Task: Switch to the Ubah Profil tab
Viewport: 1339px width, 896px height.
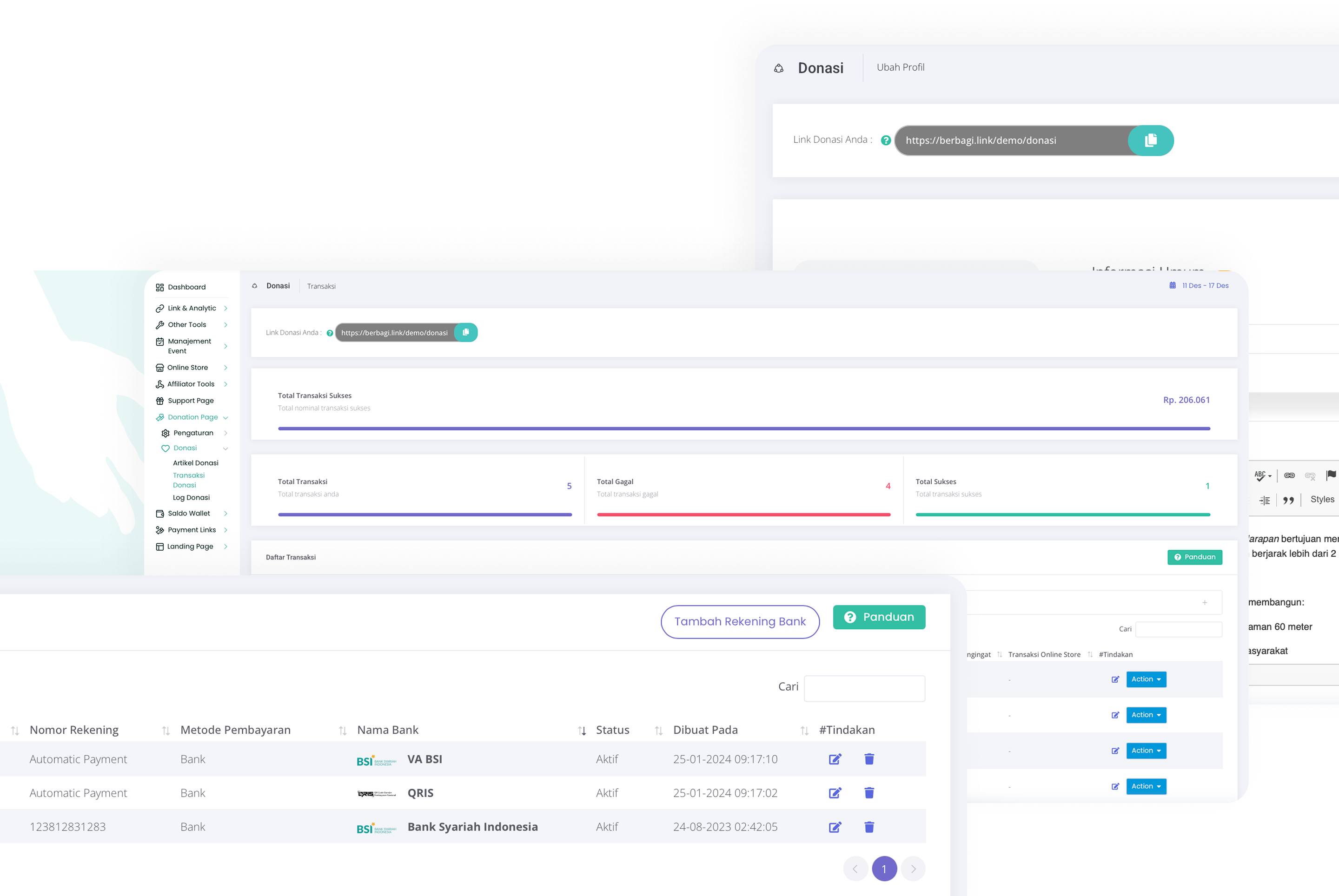Action: click(901, 67)
